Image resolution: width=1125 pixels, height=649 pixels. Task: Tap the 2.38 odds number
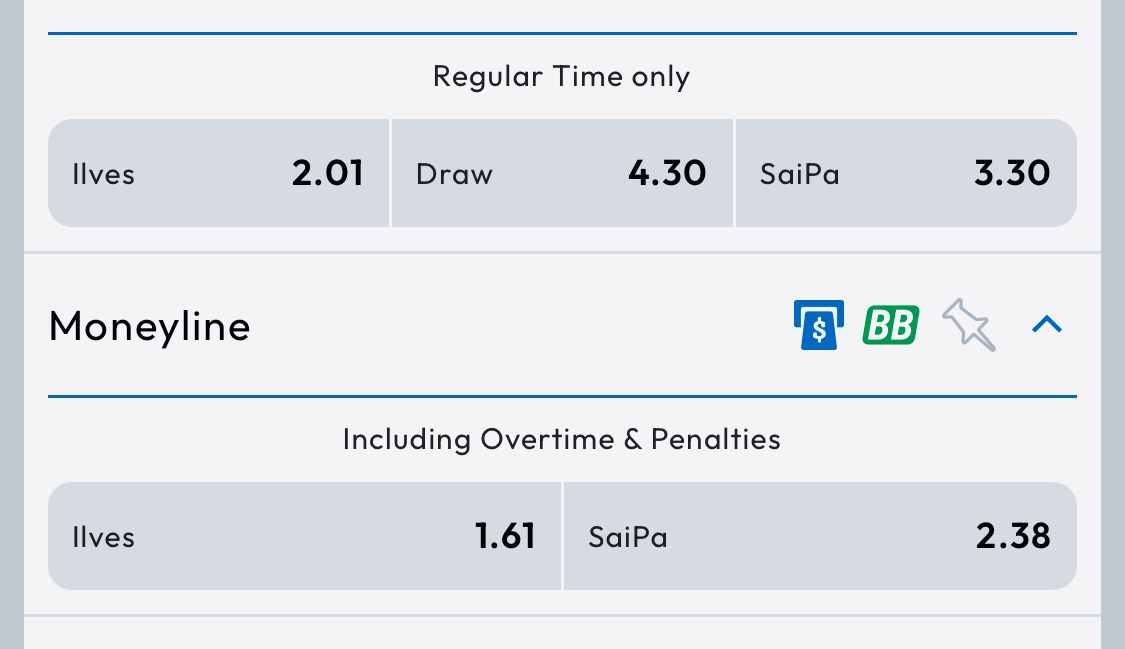coord(1013,537)
